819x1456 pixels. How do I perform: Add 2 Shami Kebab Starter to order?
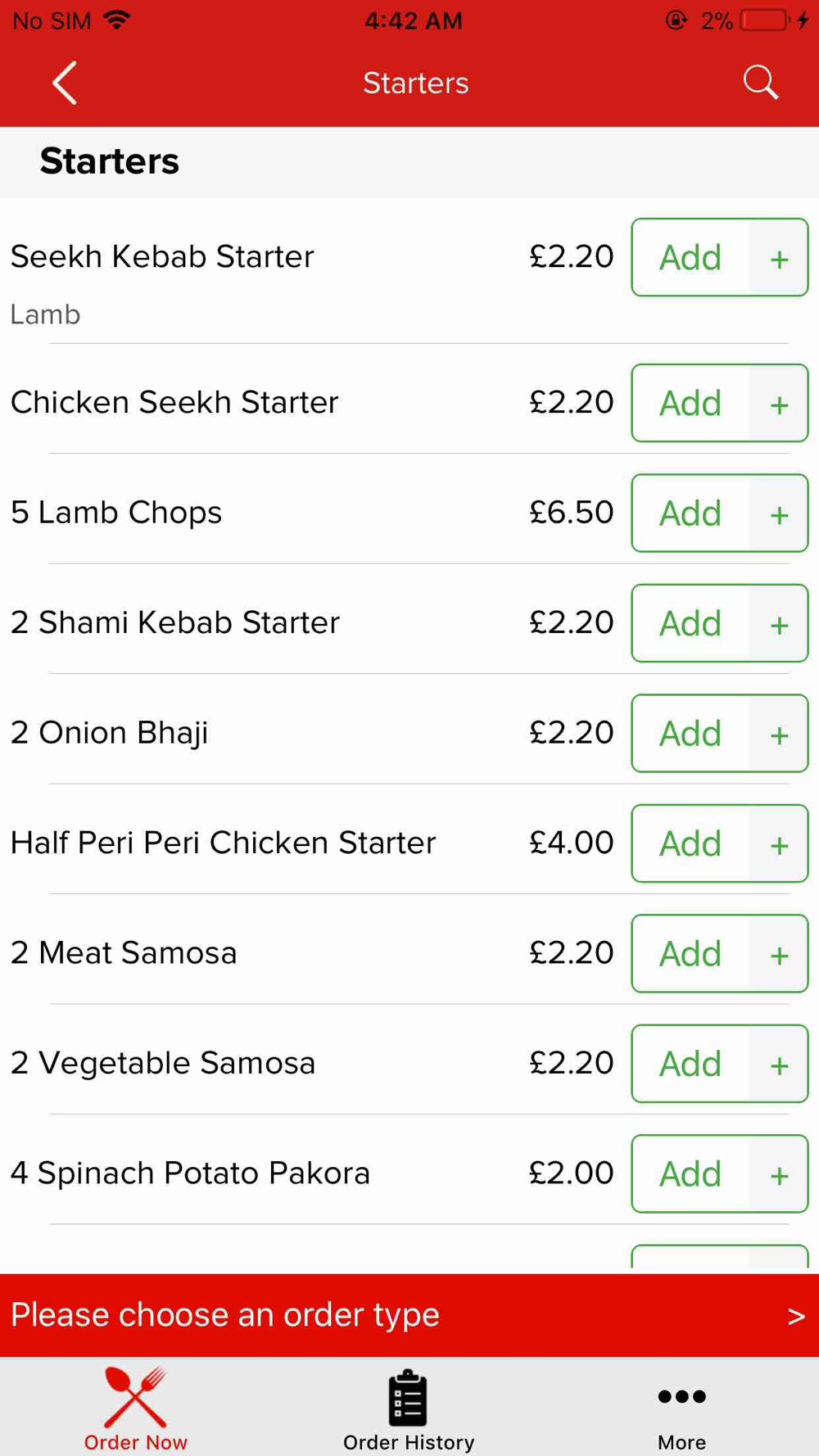click(x=690, y=624)
